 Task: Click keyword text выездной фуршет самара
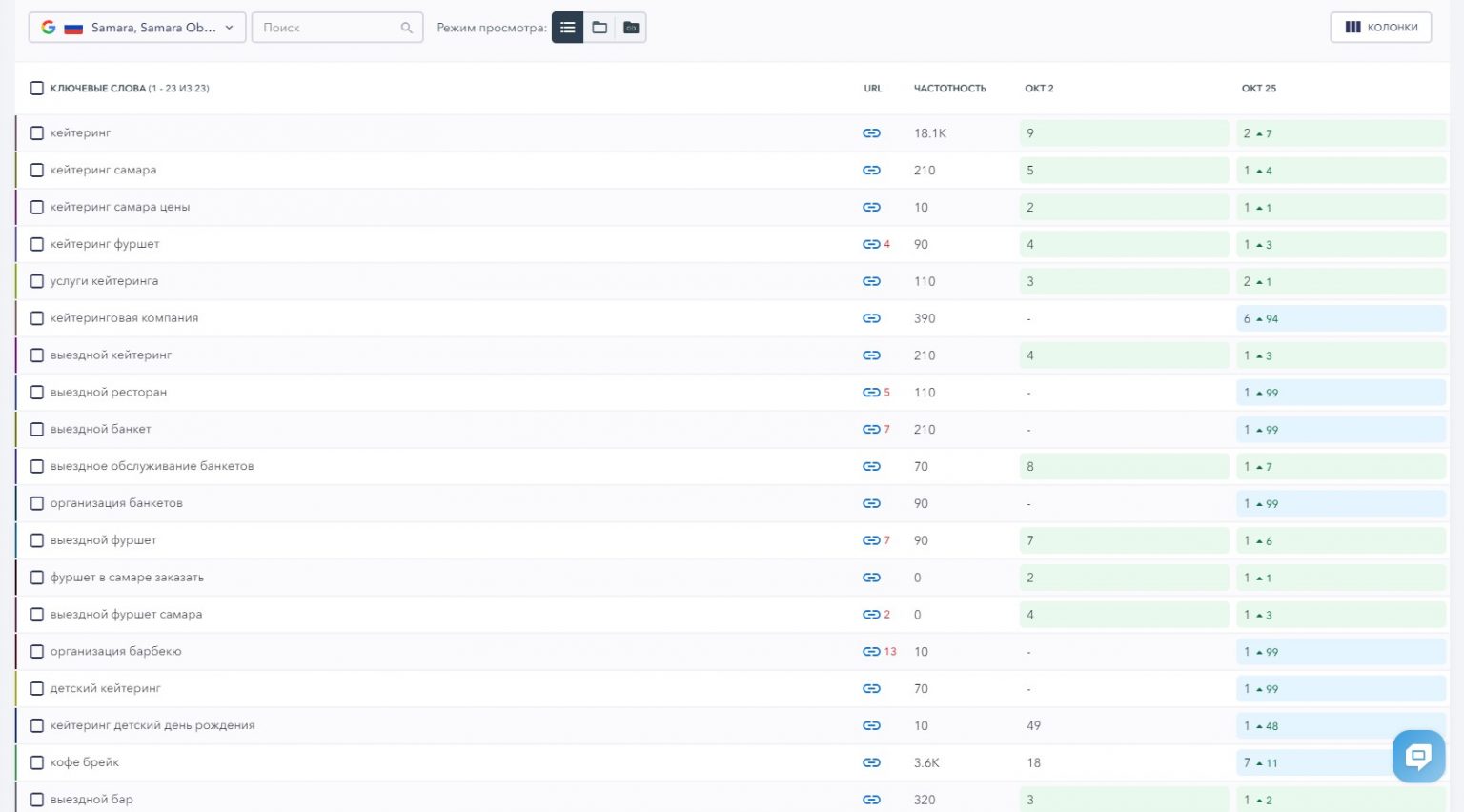127,615
